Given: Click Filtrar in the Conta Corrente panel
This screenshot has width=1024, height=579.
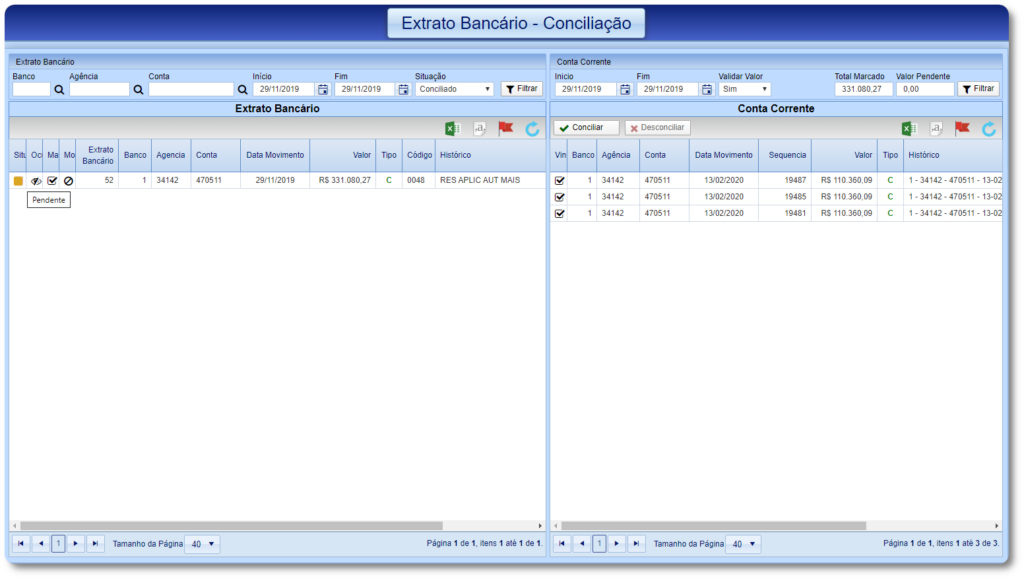Looking at the screenshot, I should click(x=978, y=89).
